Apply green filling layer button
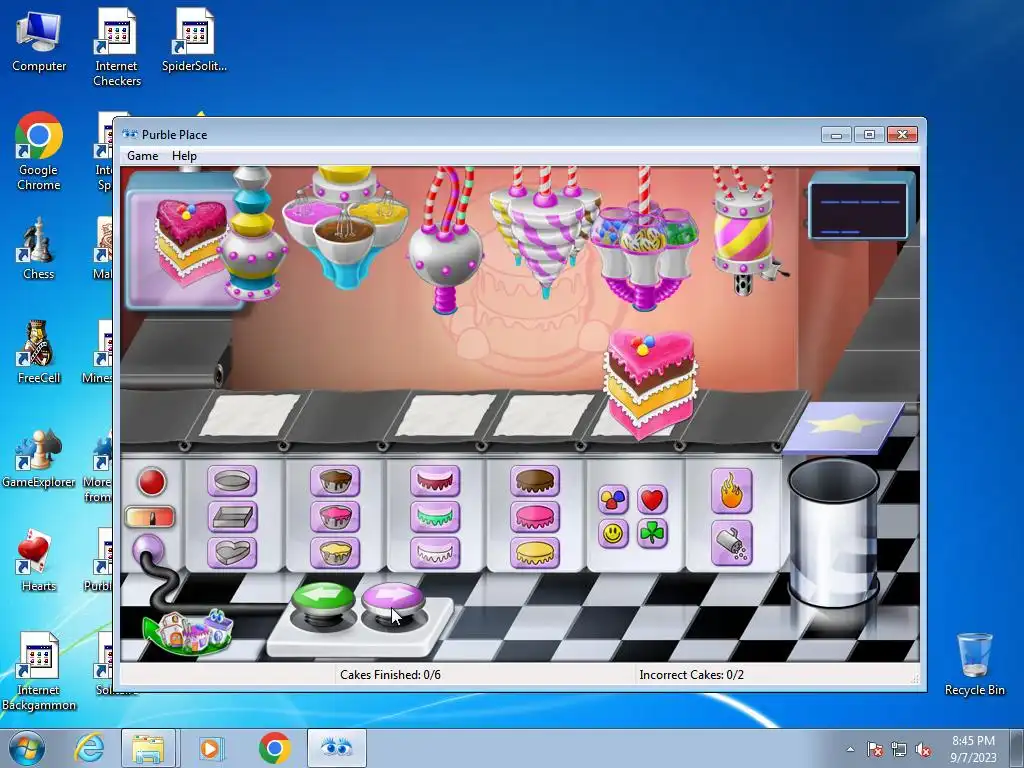The width and height of the screenshot is (1024, 768). click(435, 517)
